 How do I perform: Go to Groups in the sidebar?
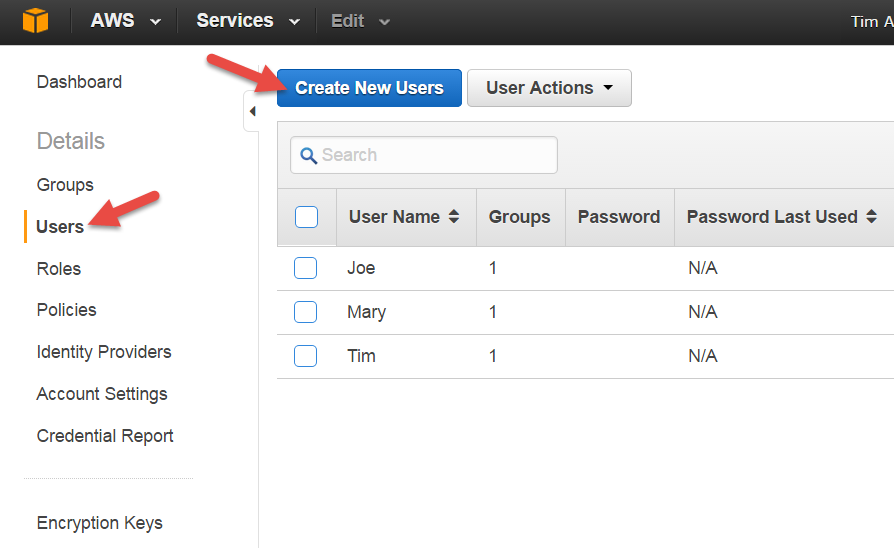(65, 185)
